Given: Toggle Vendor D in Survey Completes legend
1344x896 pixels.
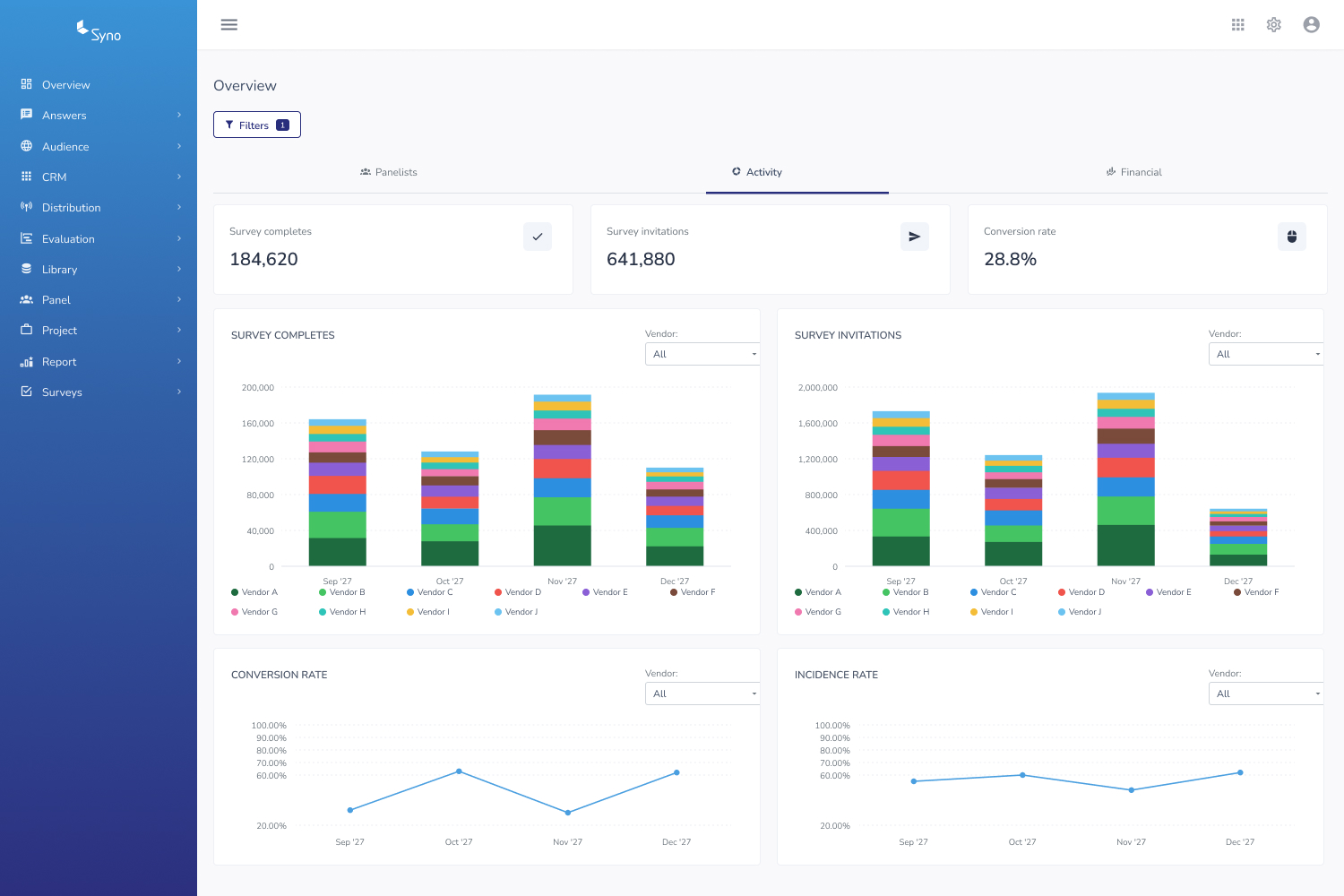Looking at the screenshot, I should pyautogui.click(x=518, y=592).
